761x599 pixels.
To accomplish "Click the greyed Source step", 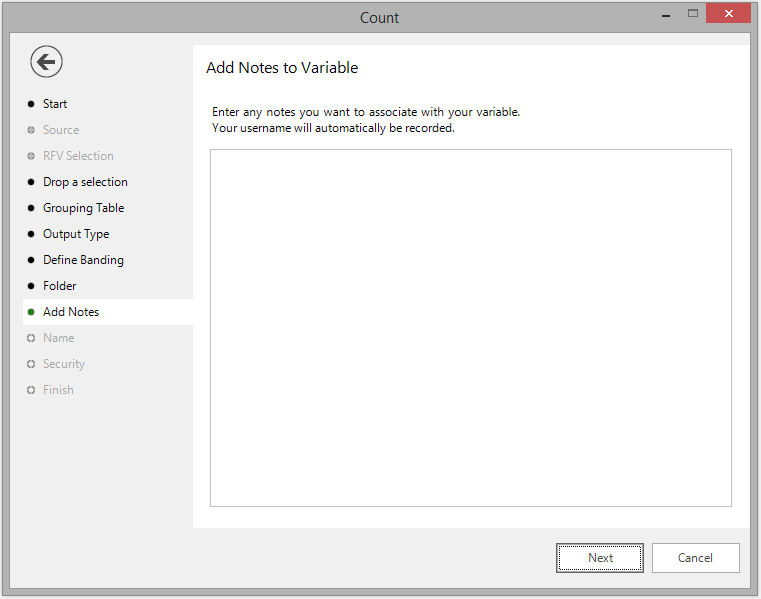I will [61, 130].
